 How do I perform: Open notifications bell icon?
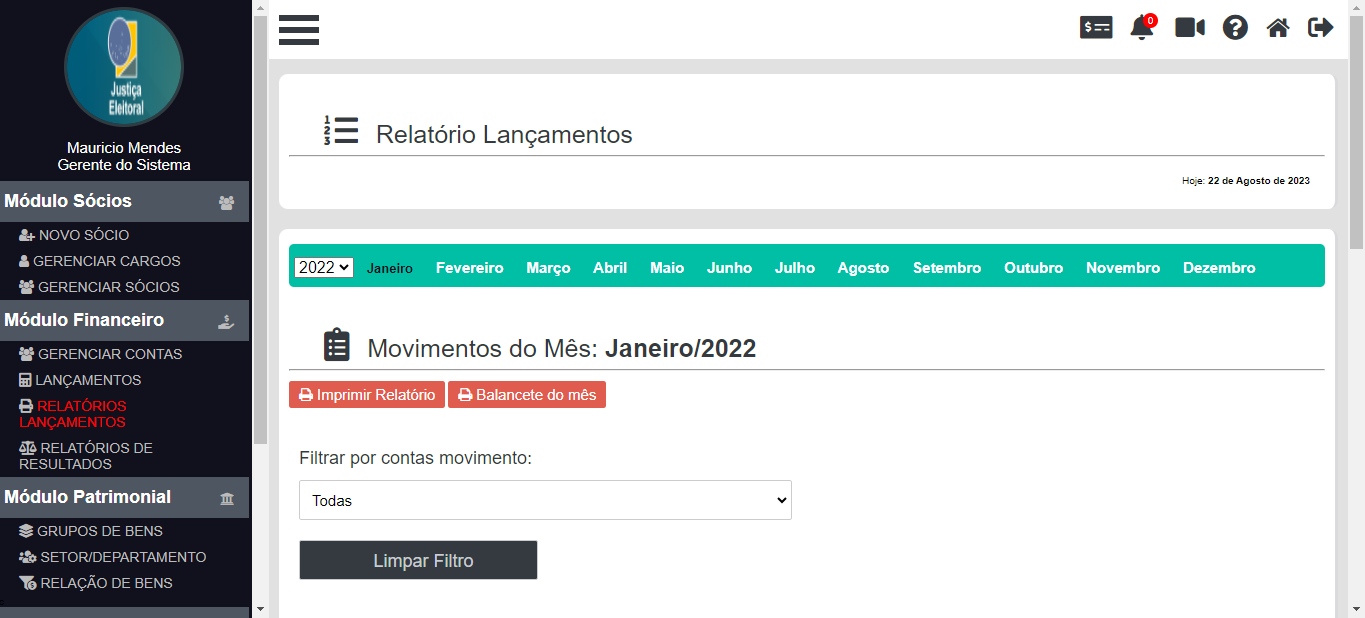(x=1142, y=28)
